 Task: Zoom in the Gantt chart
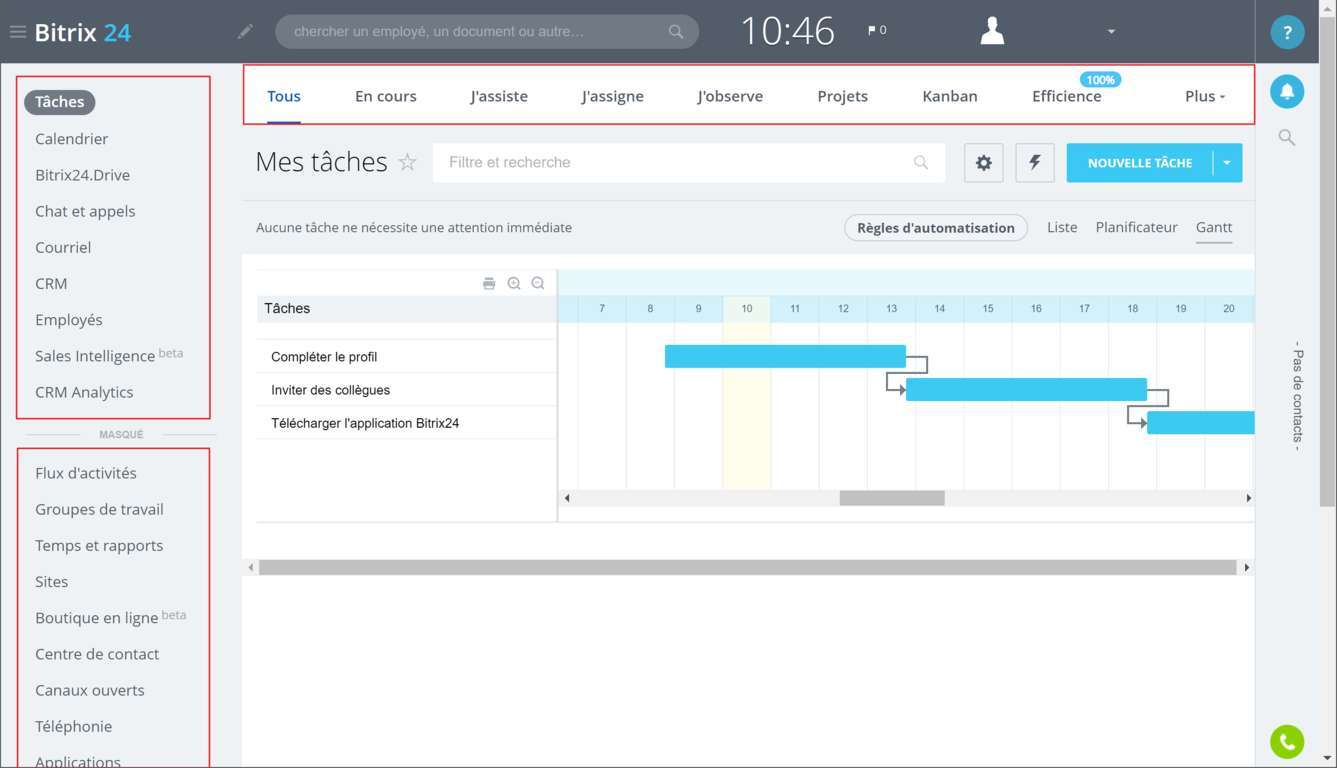coord(514,284)
